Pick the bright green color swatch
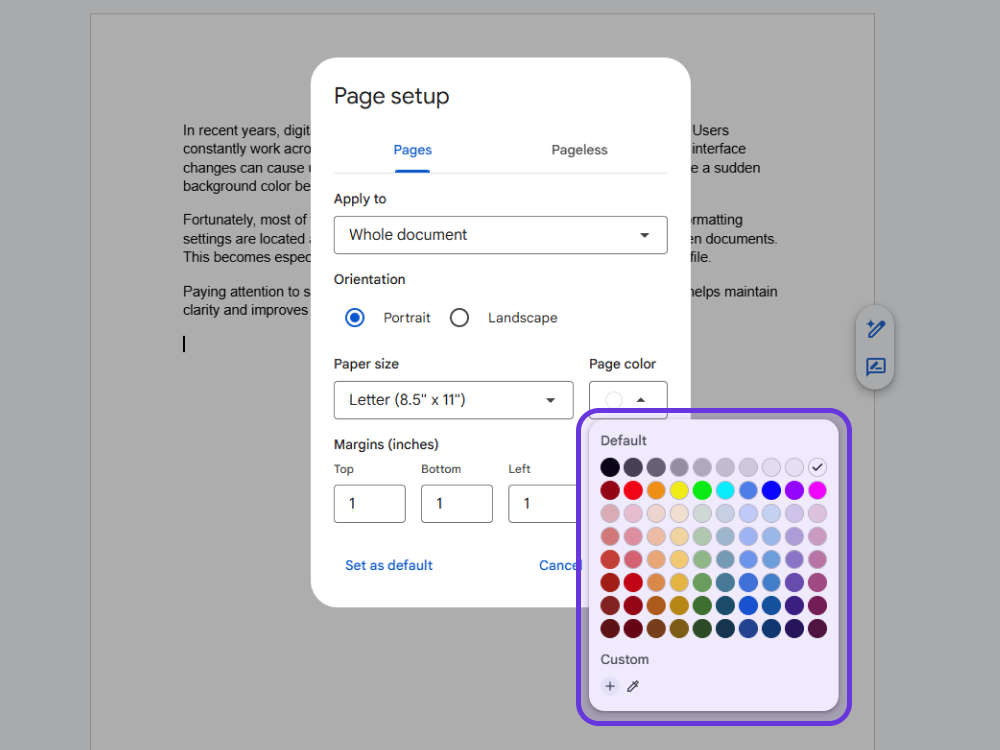Image resolution: width=1000 pixels, height=750 pixels. pyautogui.click(x=702, y=489)
